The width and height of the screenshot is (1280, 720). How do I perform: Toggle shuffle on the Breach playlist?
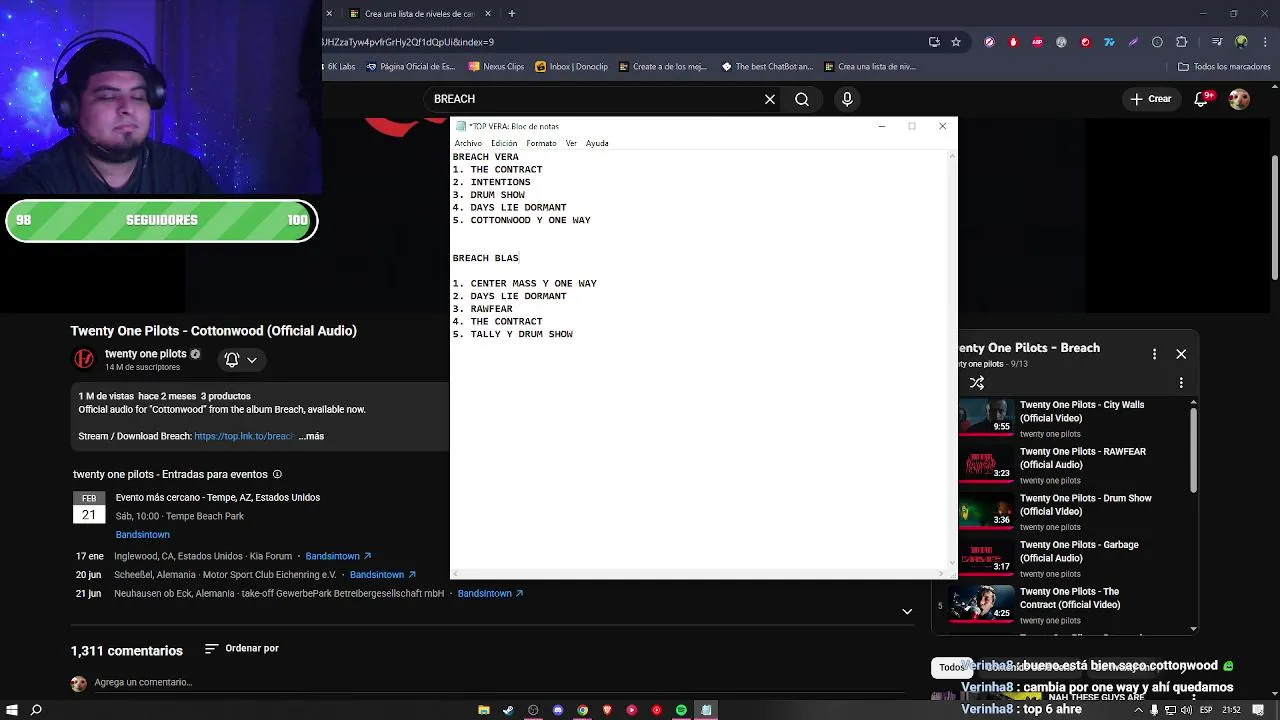tap(977, 383)
